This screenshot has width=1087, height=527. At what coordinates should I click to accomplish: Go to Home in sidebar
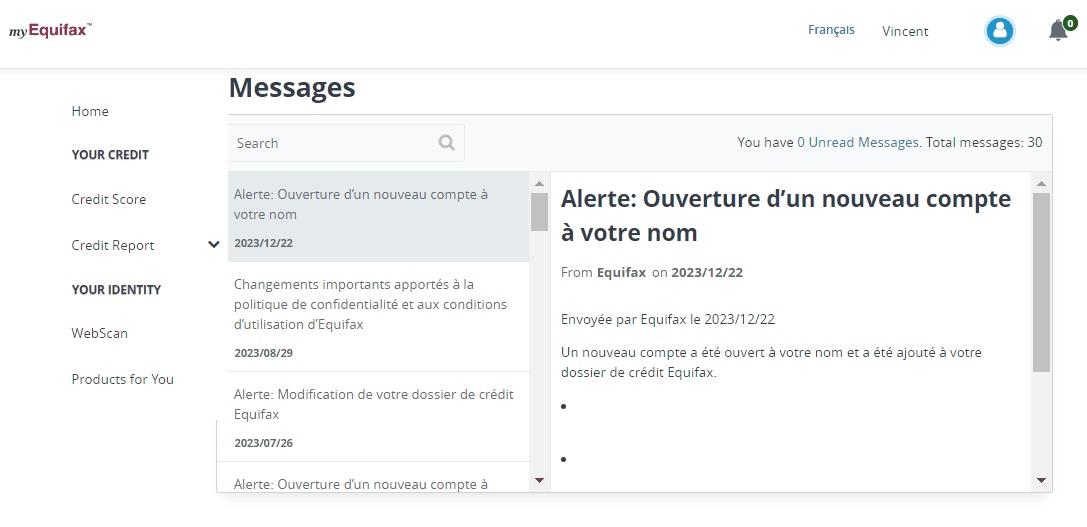90,111
